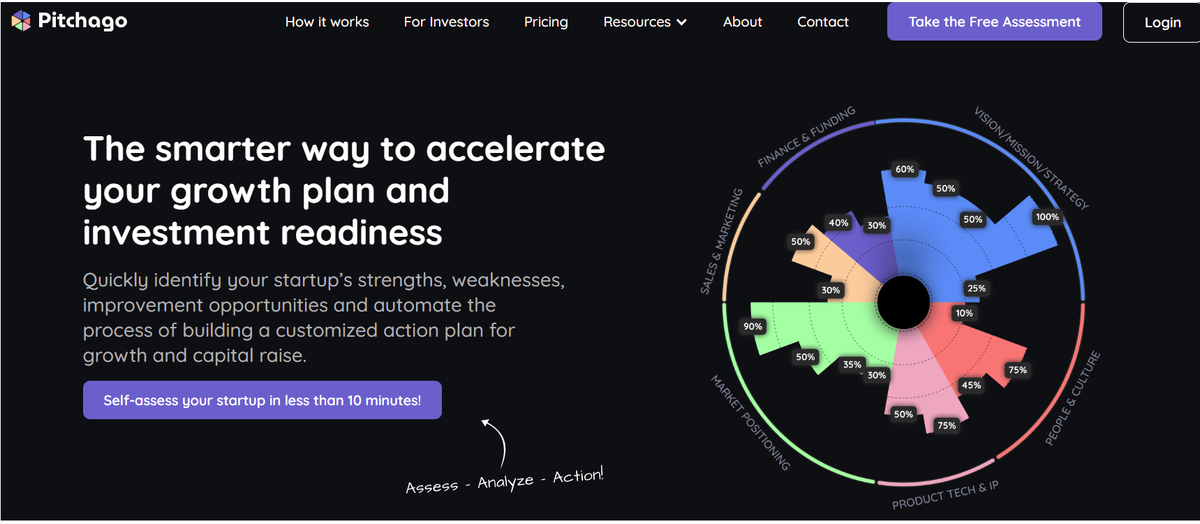Open the How it works page
The height and width of the screenshot is (524, 1200).
(x=327, y=22)
